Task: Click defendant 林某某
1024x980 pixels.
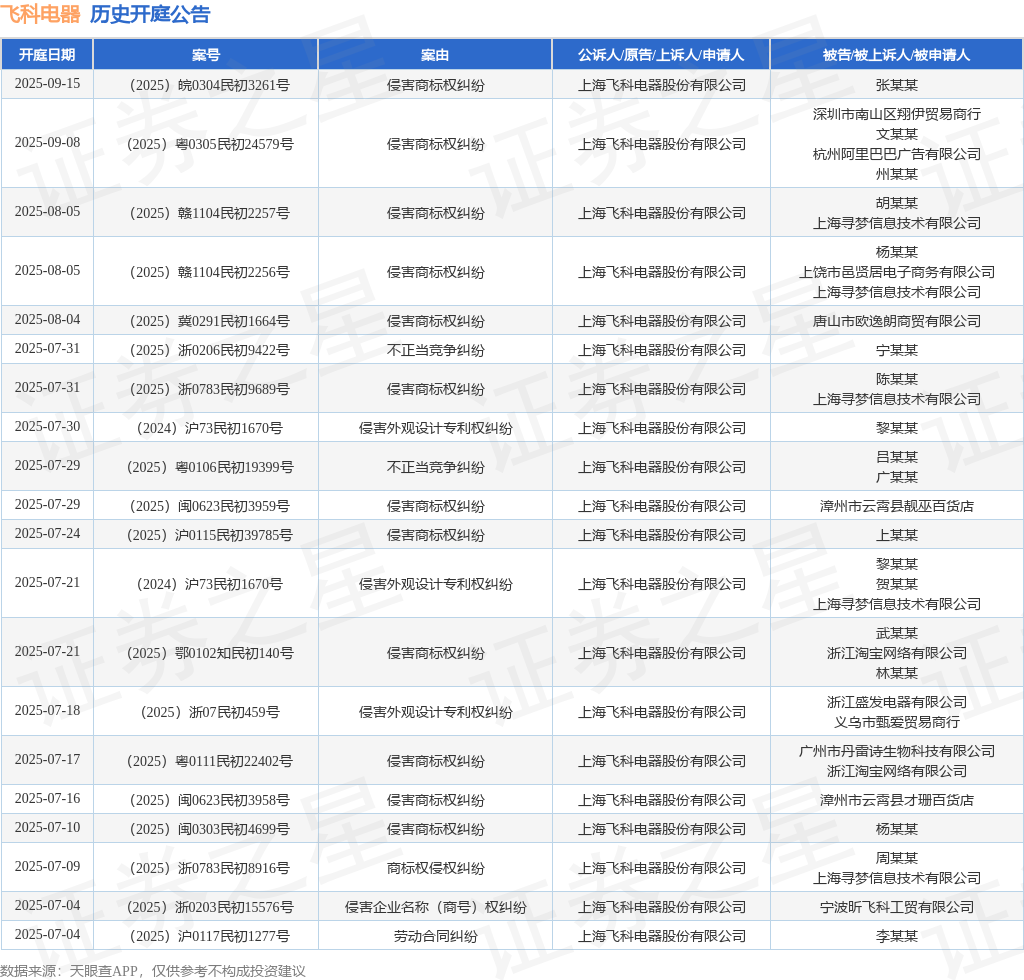Action: [897, 673]
